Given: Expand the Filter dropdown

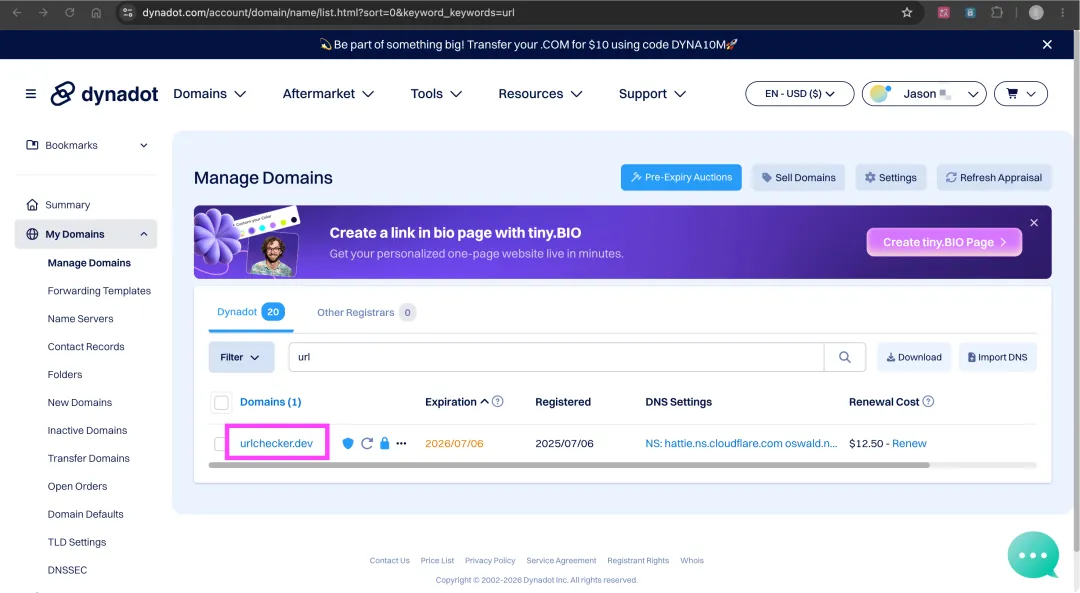Looking at the screenshot, I should coord(241,357).
